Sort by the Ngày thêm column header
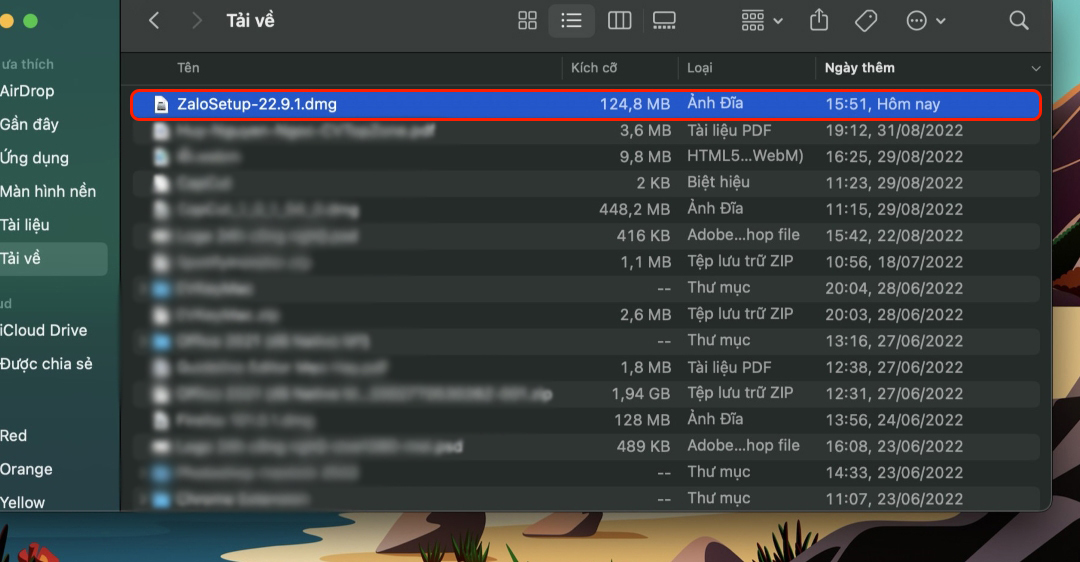Viewport: 1080px width, 562px height. click(860, 67)
